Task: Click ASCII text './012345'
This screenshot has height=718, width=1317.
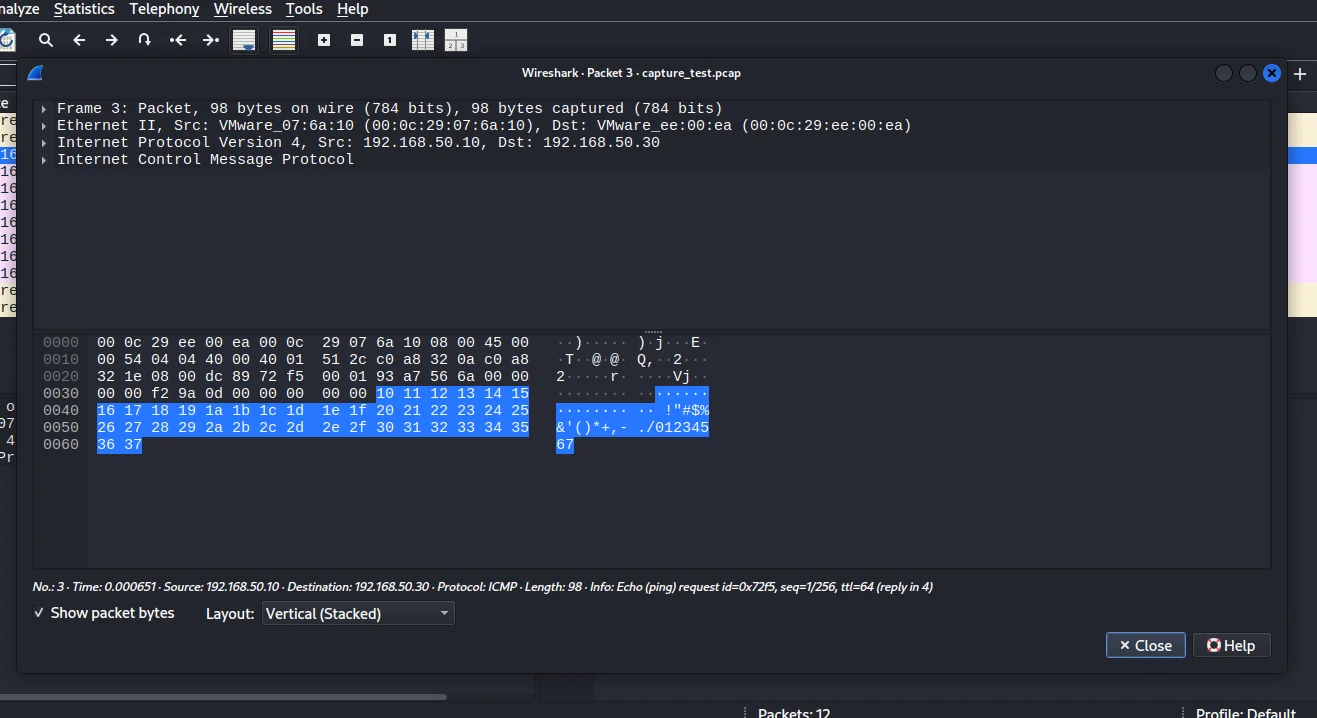Action: pyautogui.click(x=673, y=428)
